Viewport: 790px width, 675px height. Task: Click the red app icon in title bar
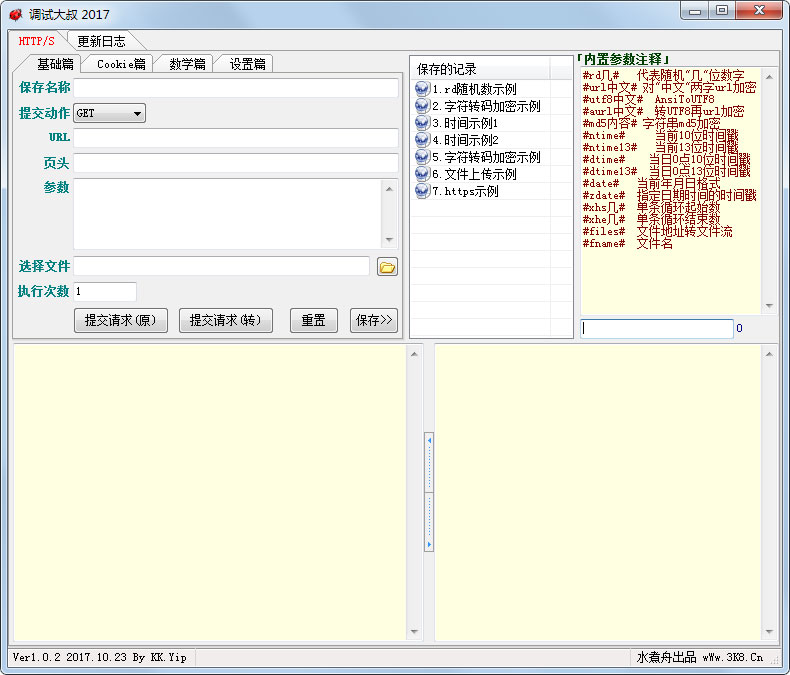[16, 15]
